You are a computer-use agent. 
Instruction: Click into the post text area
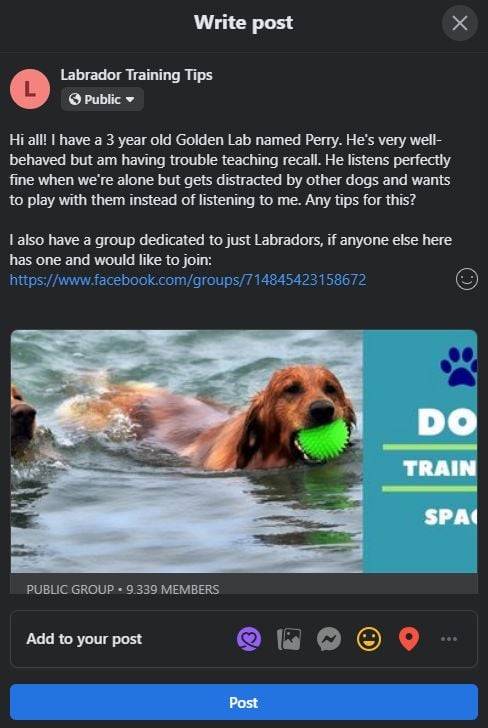tap(231, 210)
